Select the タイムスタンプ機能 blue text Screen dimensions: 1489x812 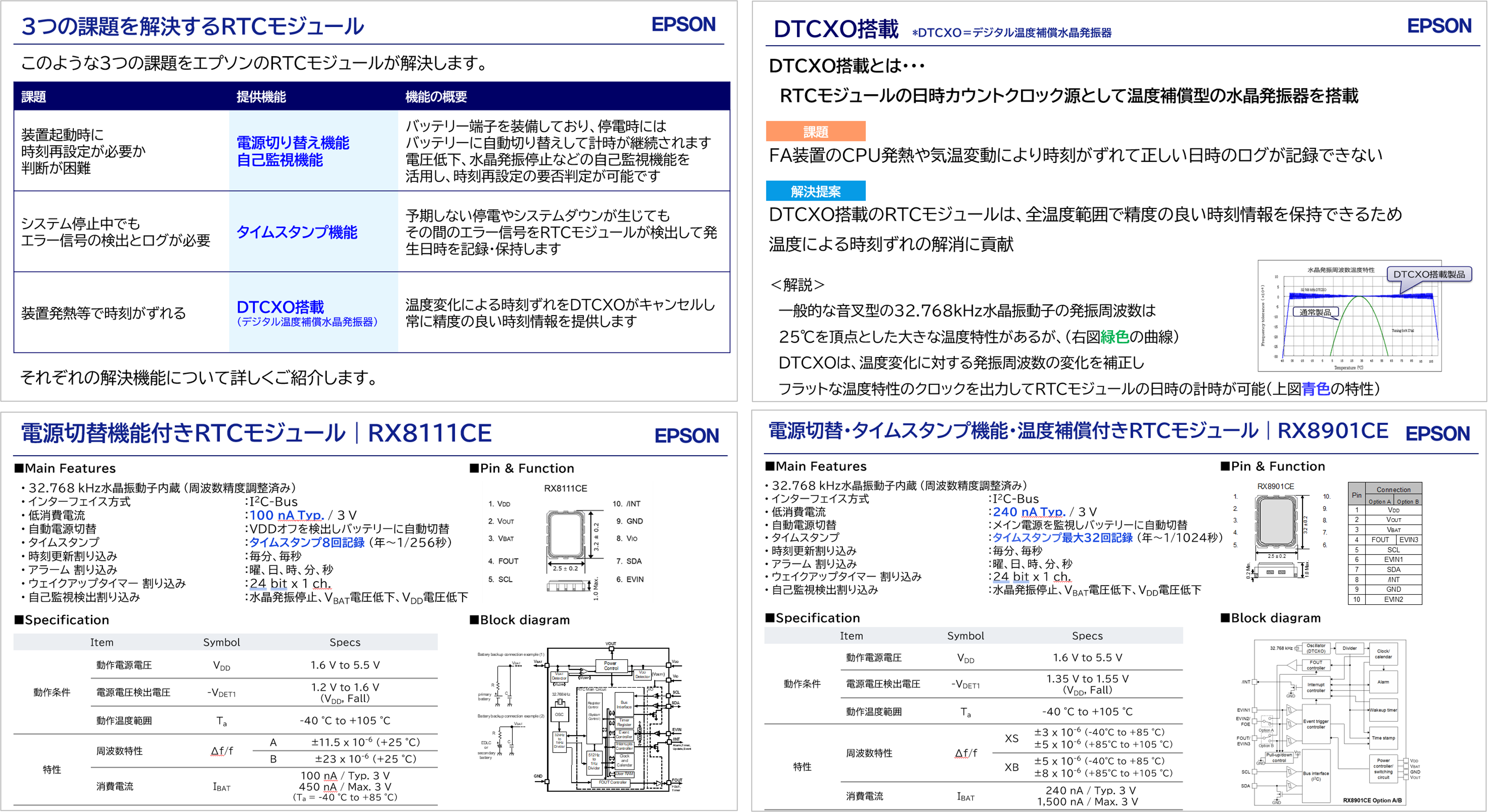[297, 232]
